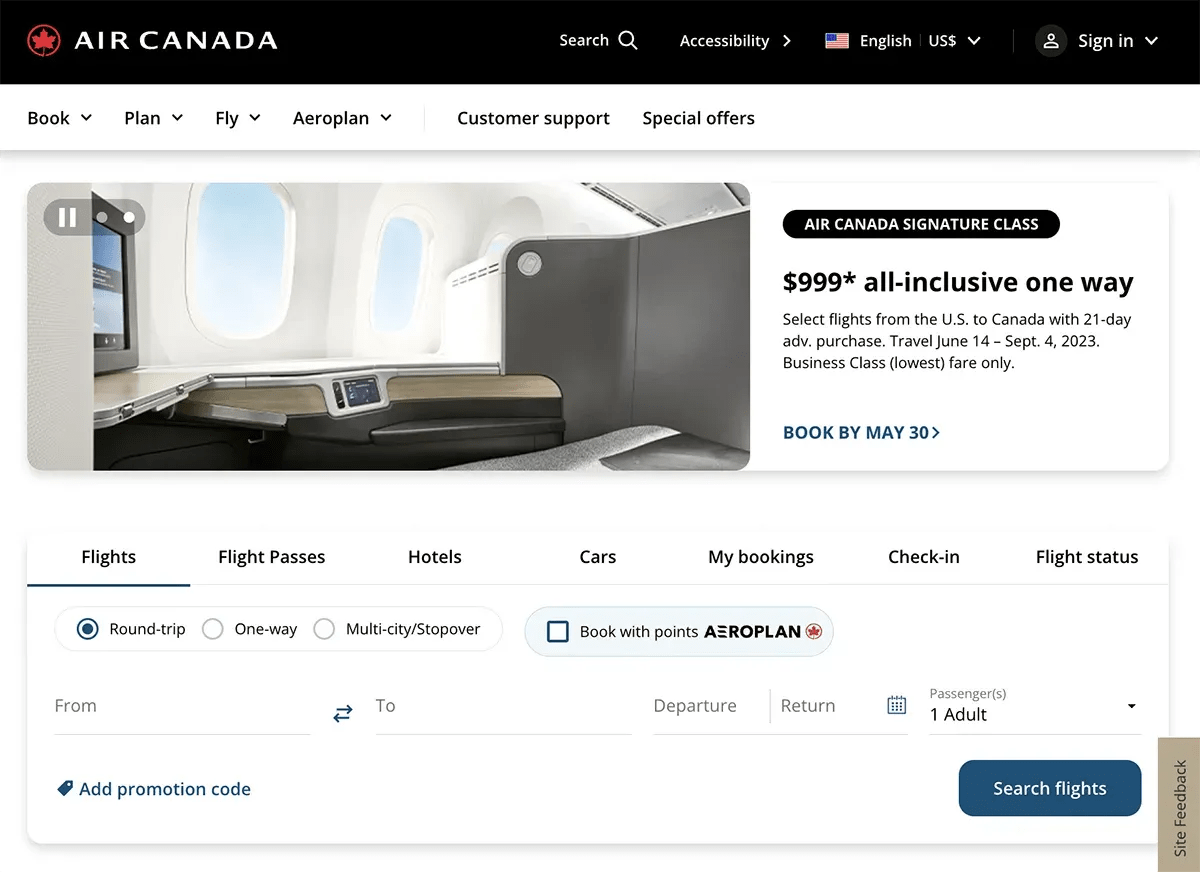This screenshot has width=1200, height=872.
Task: Click the promotion code tag icon
Action: coord(63,788)
